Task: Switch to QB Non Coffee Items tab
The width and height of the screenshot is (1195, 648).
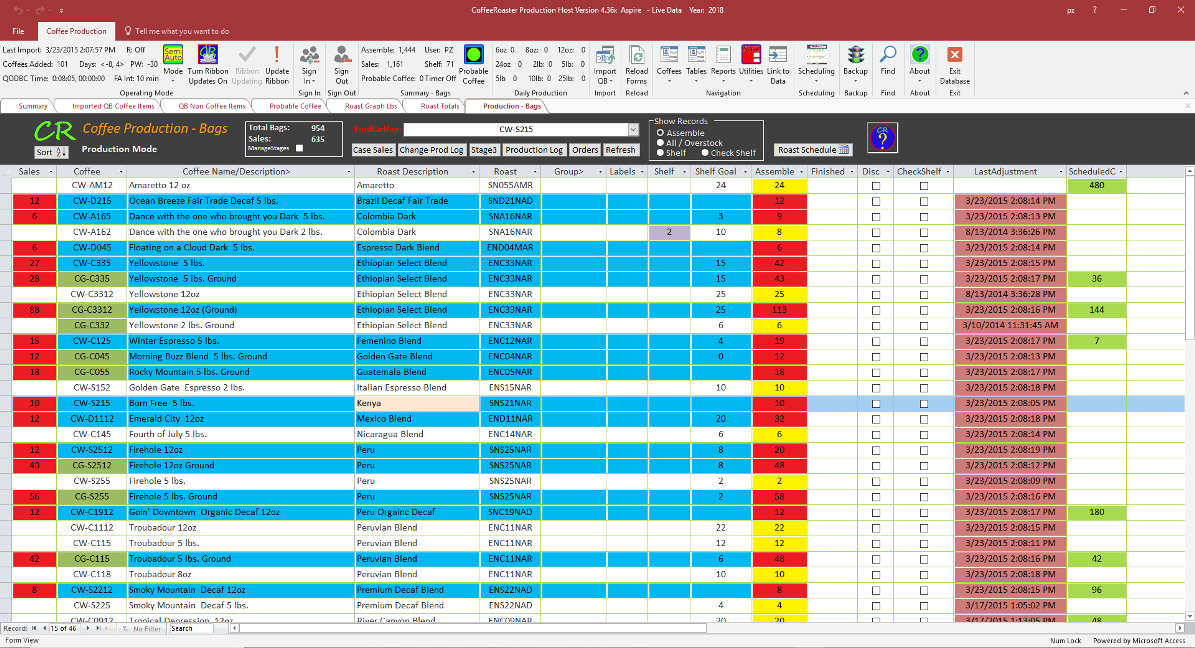Action: point(211,106)
